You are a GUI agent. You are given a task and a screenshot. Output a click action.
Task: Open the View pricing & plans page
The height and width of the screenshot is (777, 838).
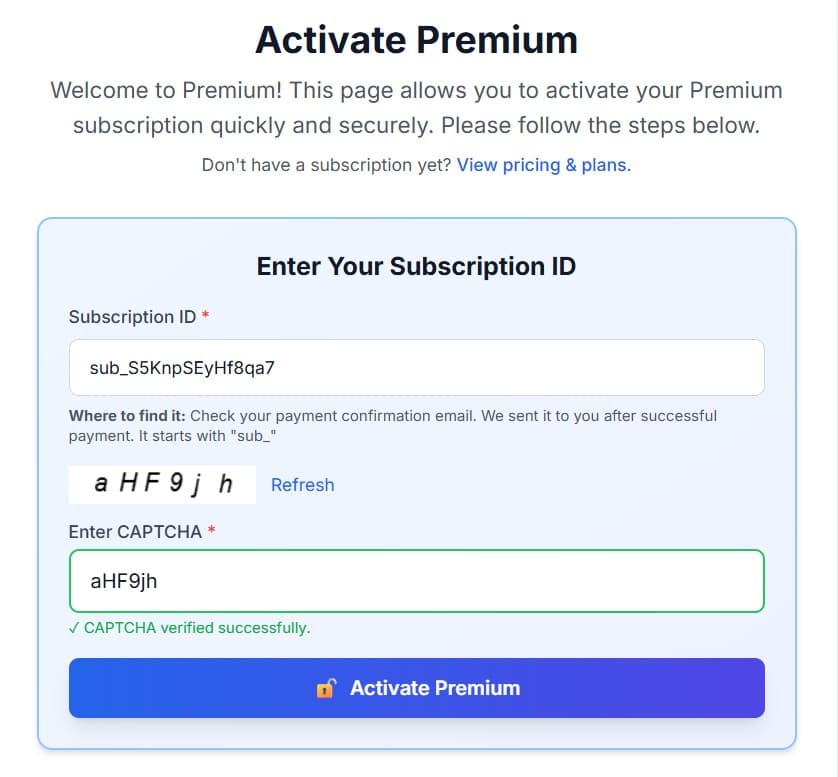(x=541, y=165)
